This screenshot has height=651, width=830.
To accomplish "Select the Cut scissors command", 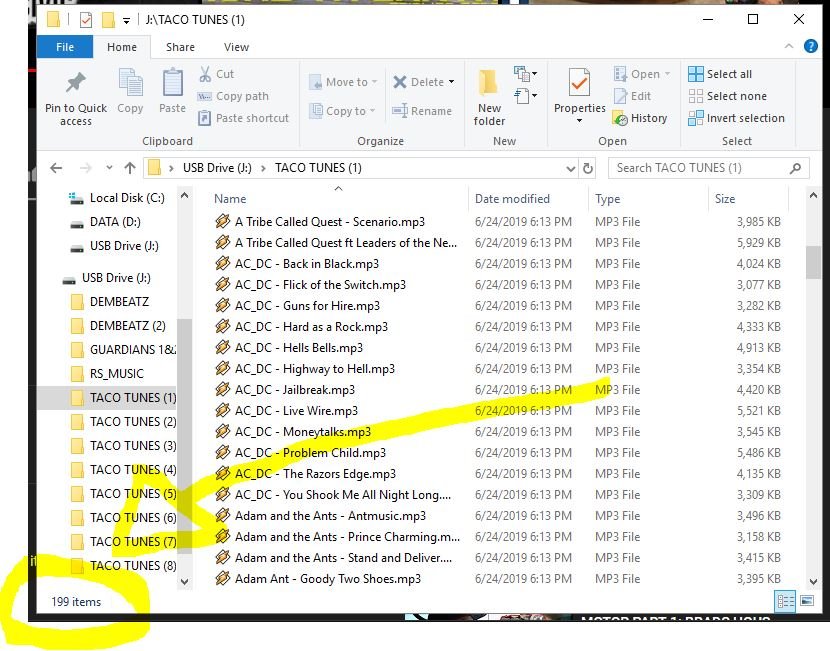I will coord(216,74).
